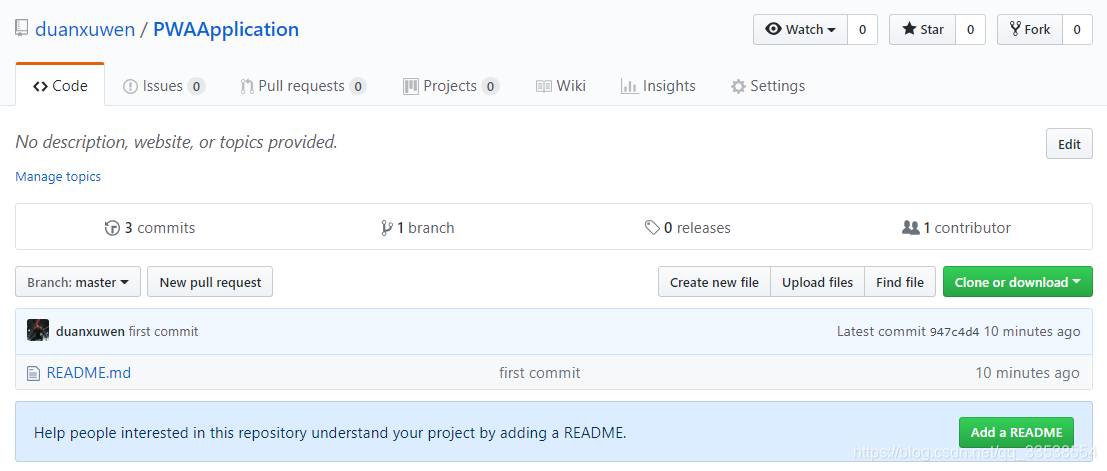Click the duanxuwen avatar thumbnail

pos(38,330)
